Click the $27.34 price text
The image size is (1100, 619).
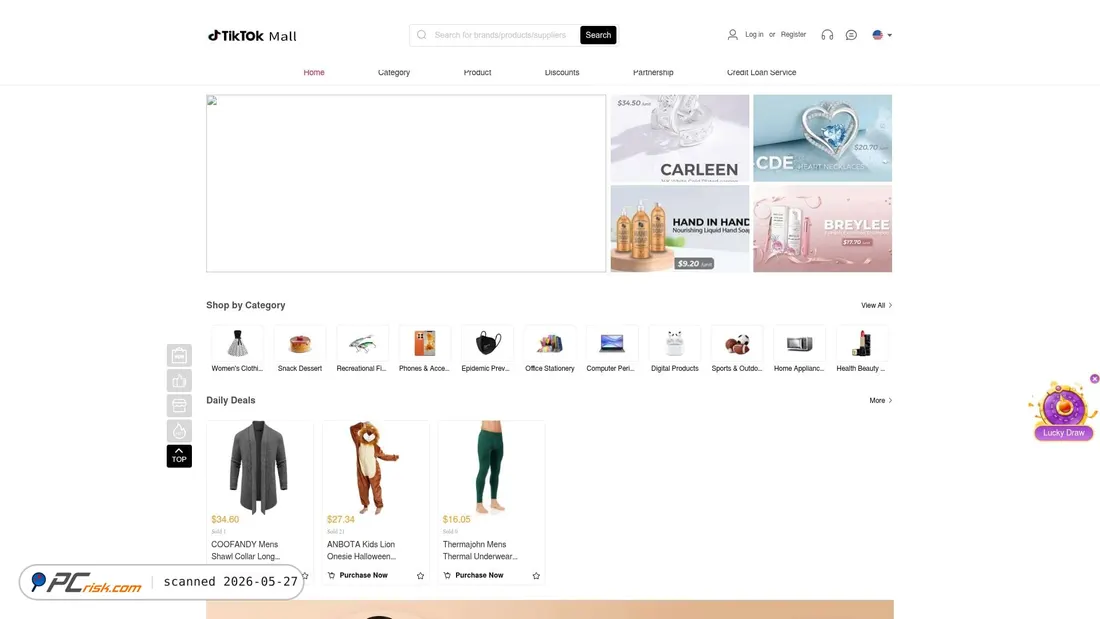click(340, 520)
